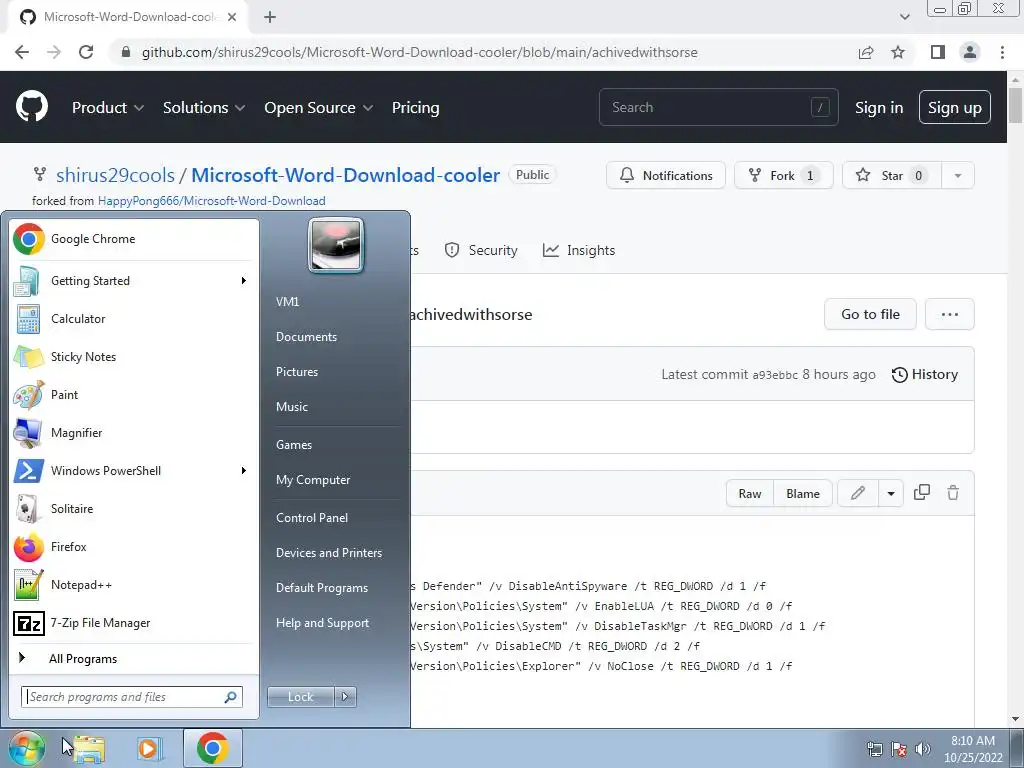The width and height of the screenshot is (1024, 768).
Task: Open edit options dropdown arrow beside pencil
Action: coord(891,493)
